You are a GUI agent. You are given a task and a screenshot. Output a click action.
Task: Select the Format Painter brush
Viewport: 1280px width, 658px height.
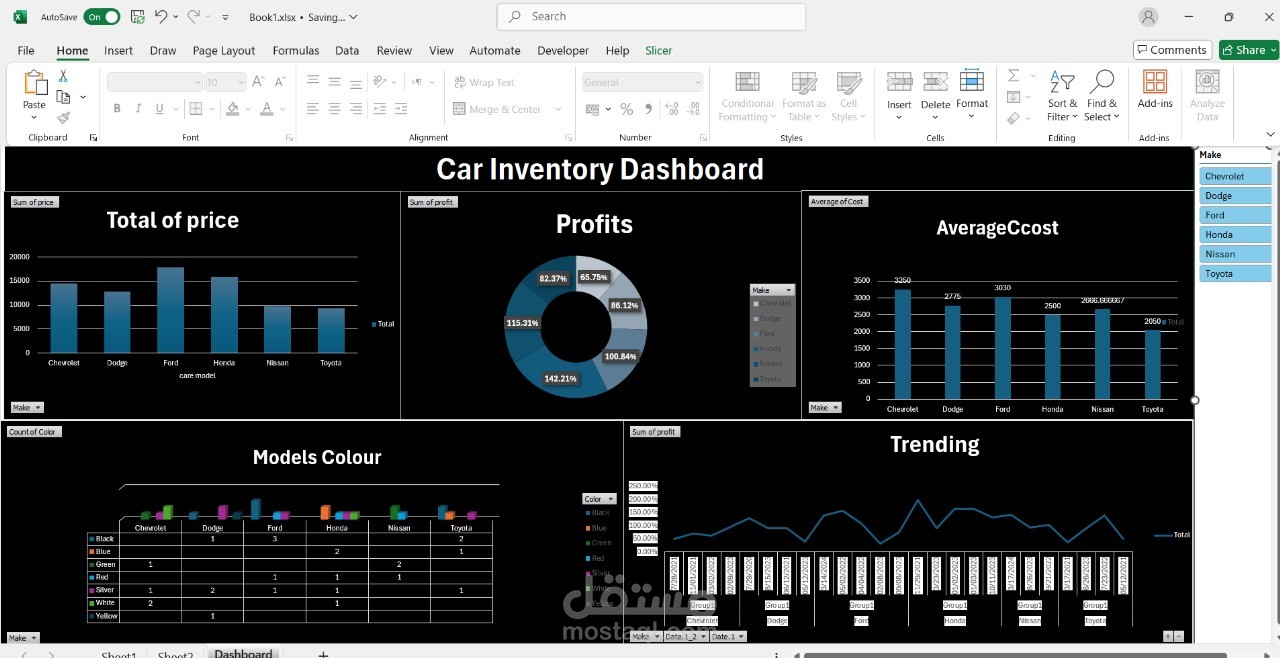point(64,117)
